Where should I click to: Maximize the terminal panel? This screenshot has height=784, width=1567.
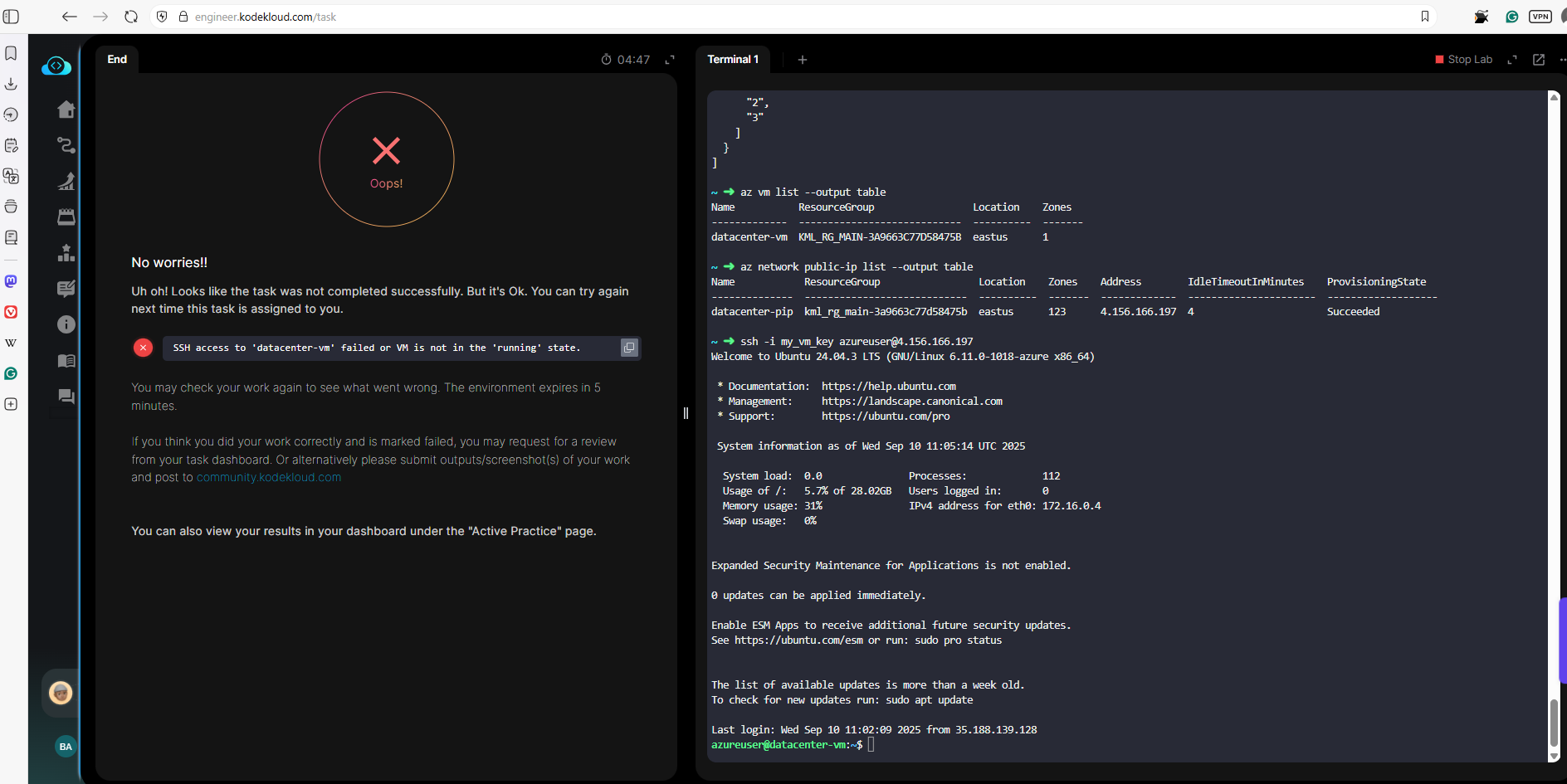(1512, 60)
